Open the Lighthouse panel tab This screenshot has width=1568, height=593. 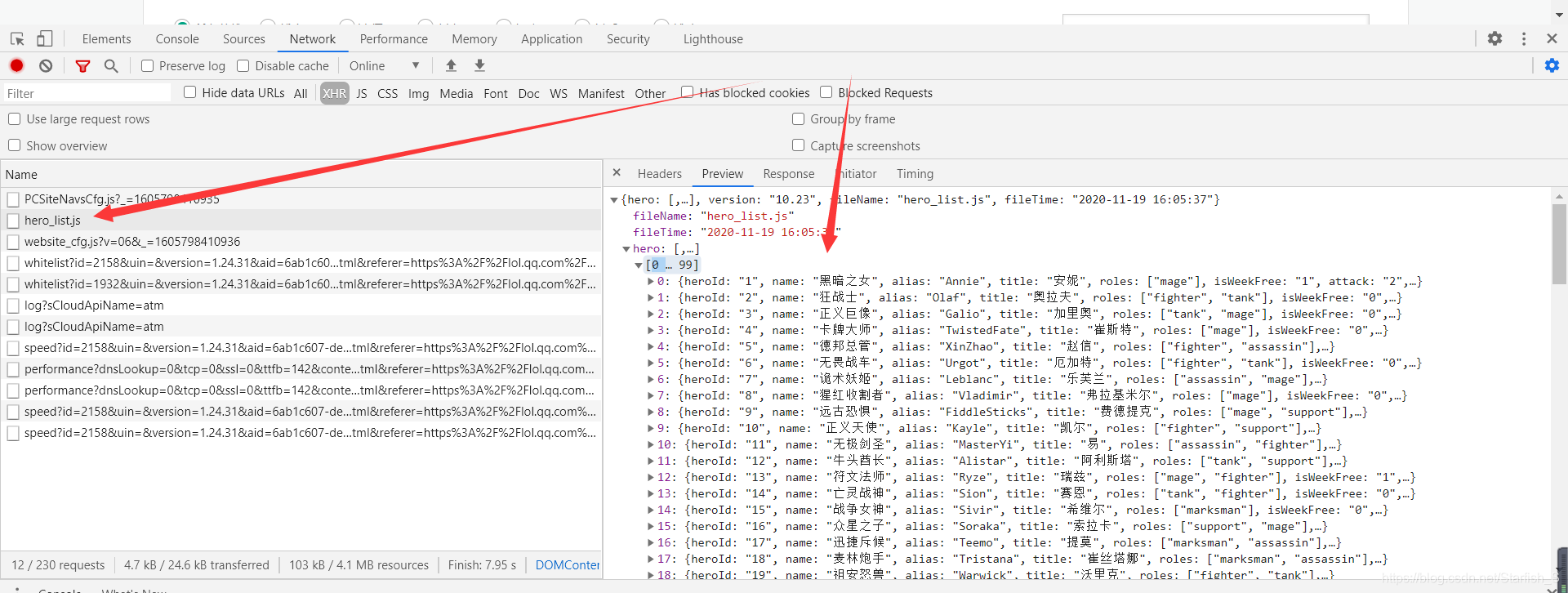[713, 38]
